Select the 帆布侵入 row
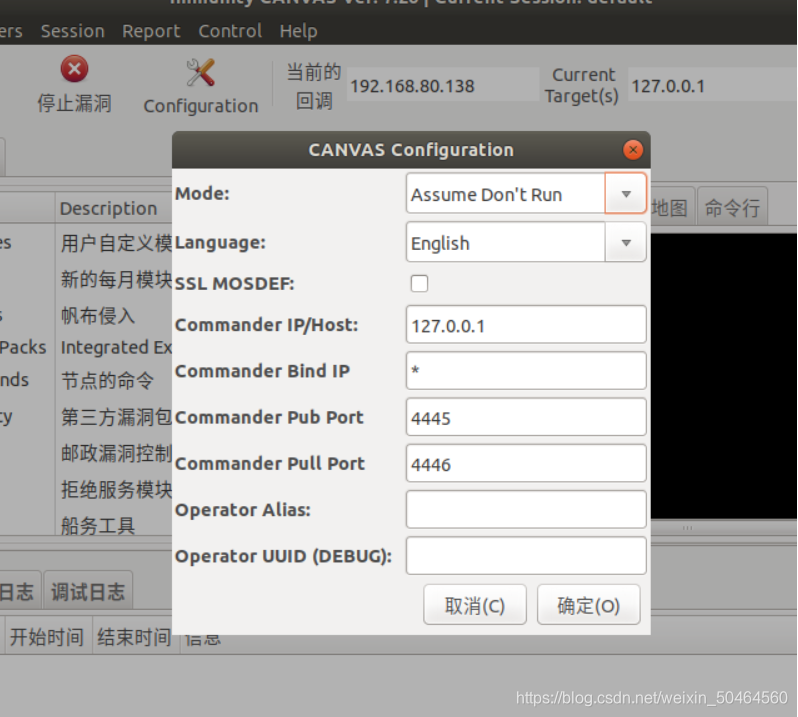Viewport: 798px width, 717px height. point(98,316)
